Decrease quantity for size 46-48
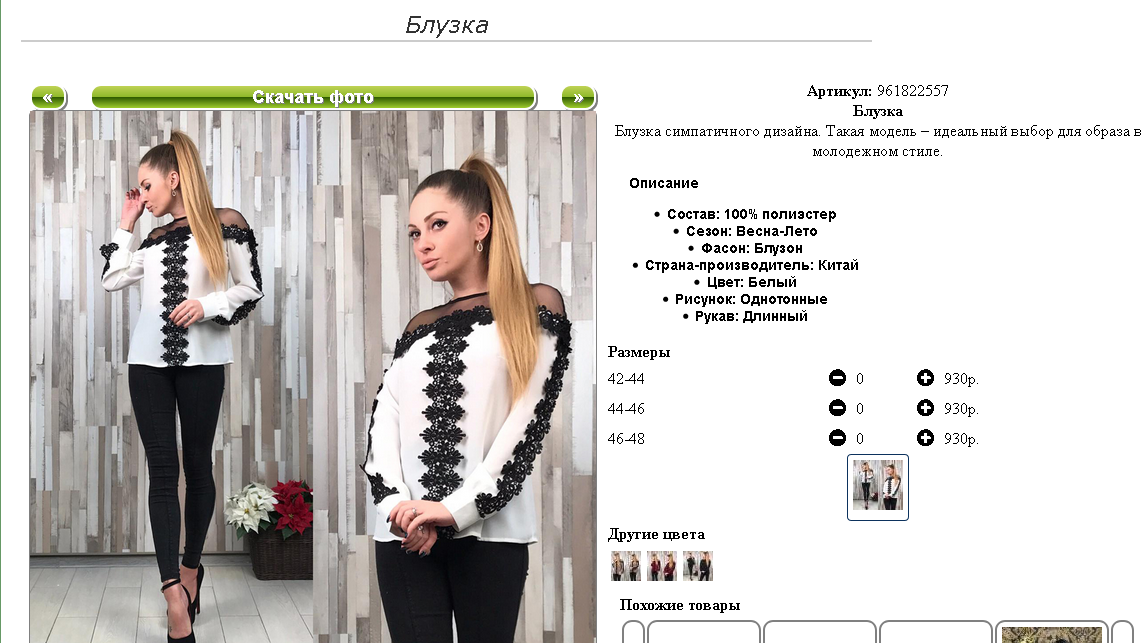This screenshot has height=643, width=1146. [x=837, y=438]
